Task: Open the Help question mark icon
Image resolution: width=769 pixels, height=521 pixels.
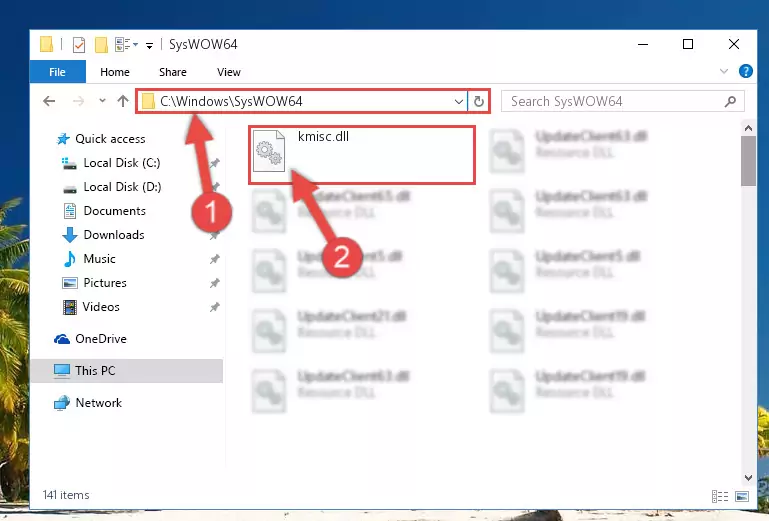Action: 745,72
